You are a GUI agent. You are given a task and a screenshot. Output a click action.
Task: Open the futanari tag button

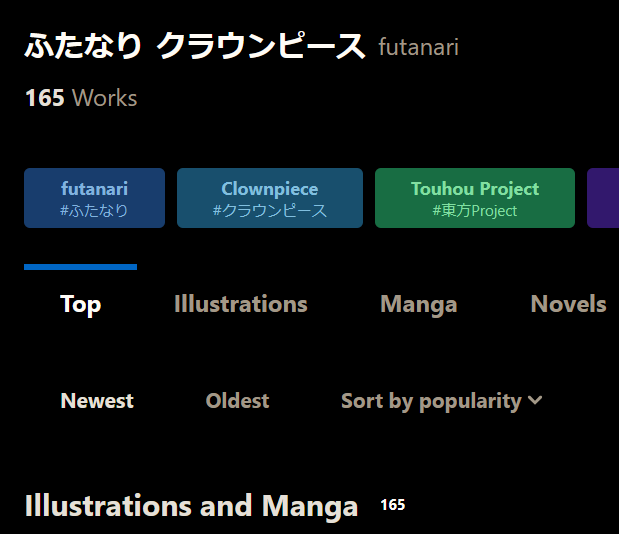click(94, 198)
